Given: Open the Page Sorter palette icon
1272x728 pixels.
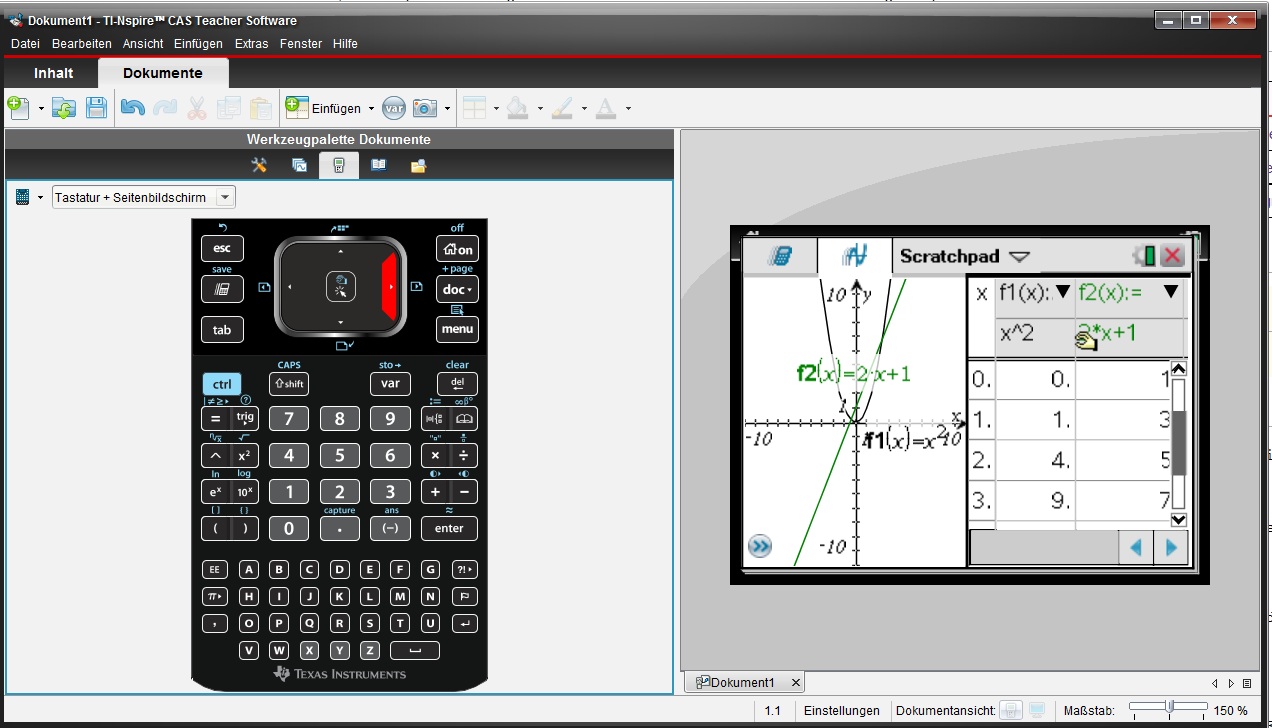Looking at the screenshot, I should coord(299,166).
